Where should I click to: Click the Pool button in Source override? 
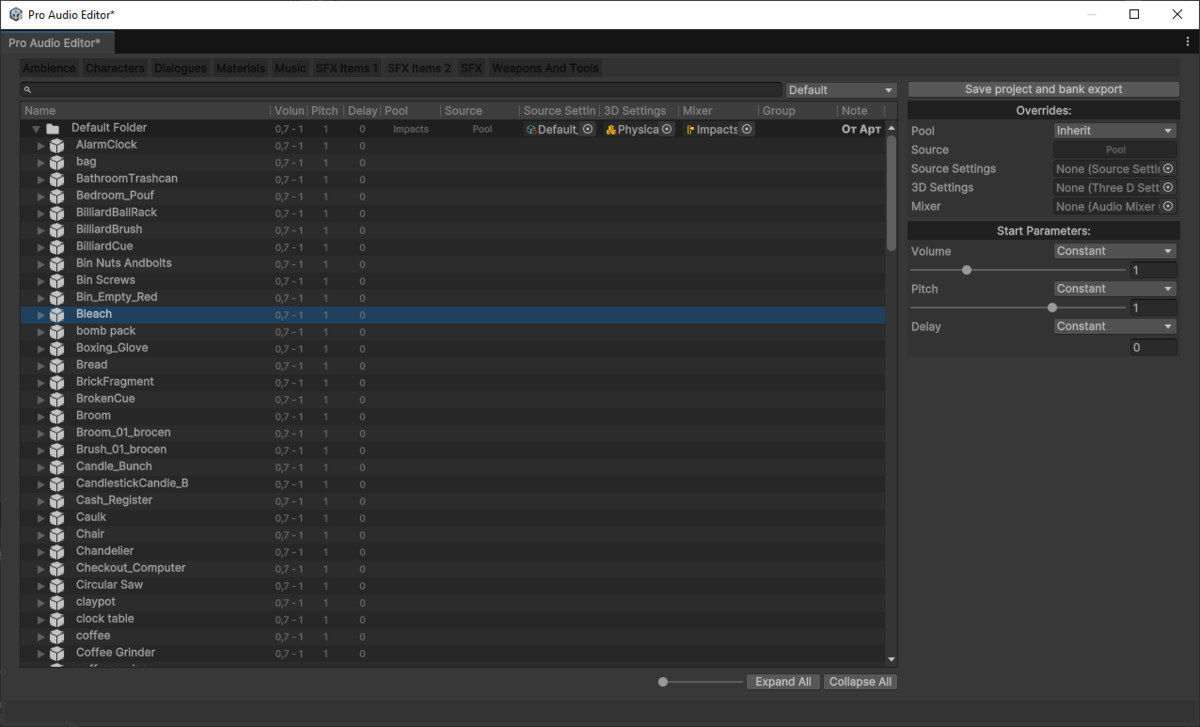[1115, 150]
